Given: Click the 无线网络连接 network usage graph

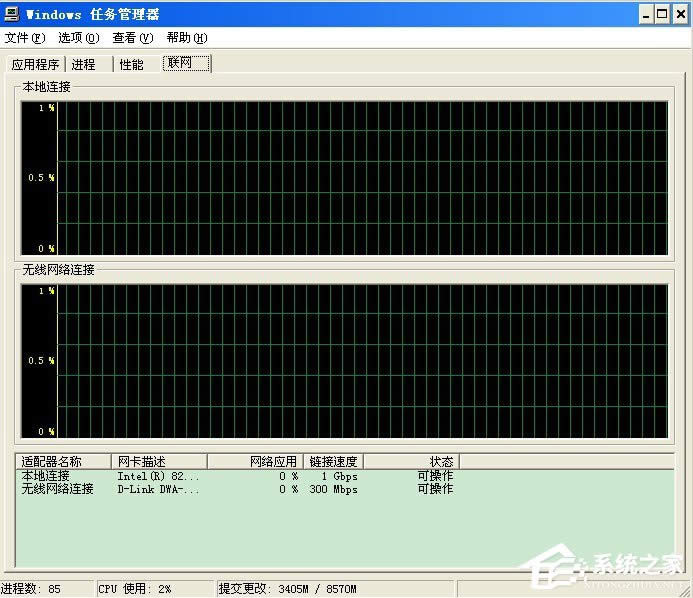Looking at the screenshot, I should point(361,360).
